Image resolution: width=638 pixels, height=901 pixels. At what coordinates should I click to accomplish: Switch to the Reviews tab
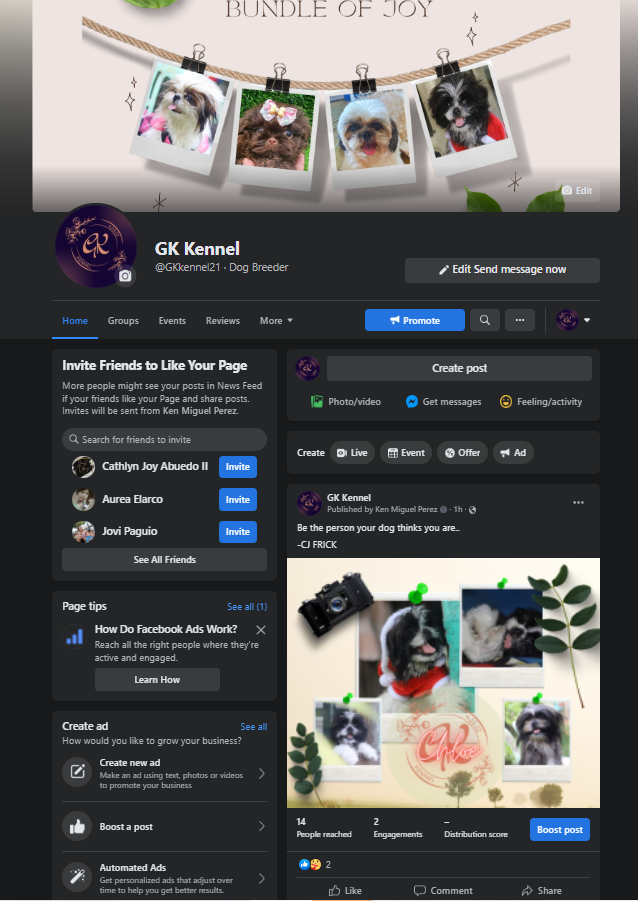(223, 321)
